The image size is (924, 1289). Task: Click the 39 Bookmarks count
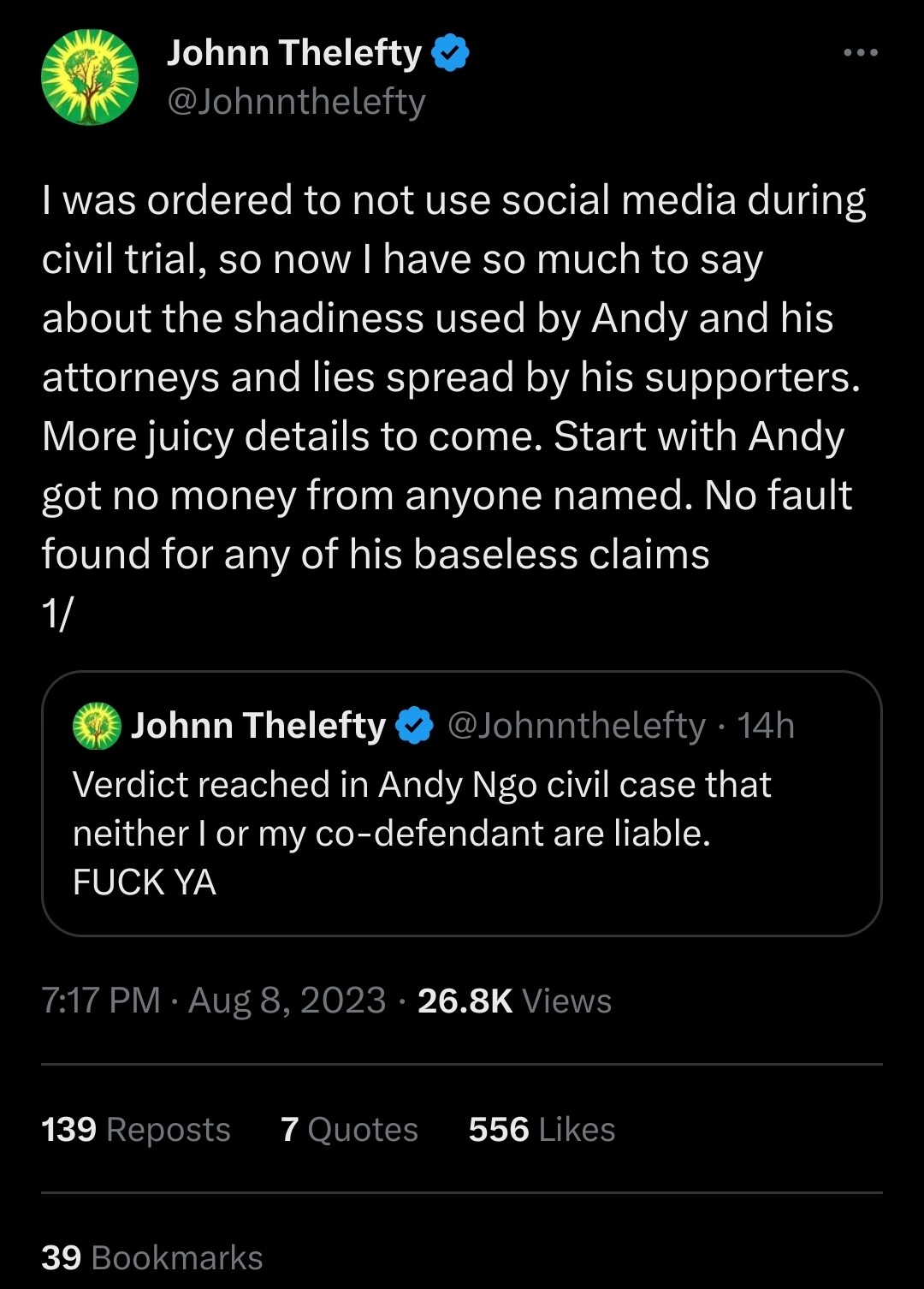coord(152,1258)
